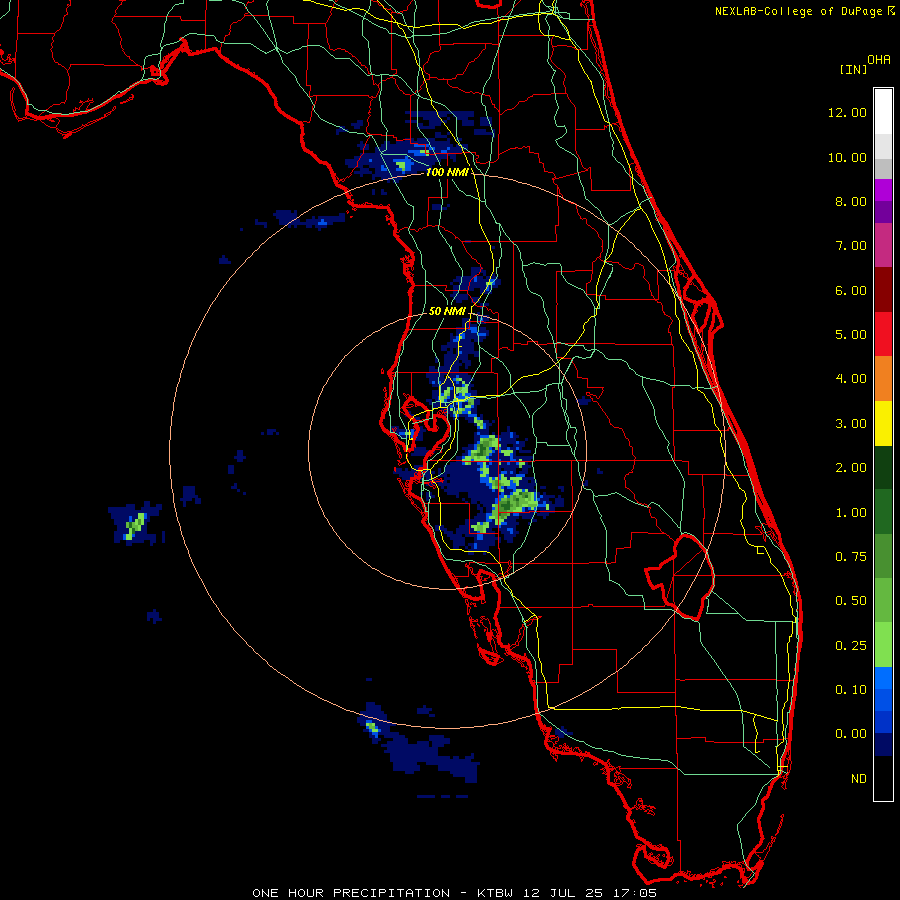The height and width of the screenshot is (900, 900).
Task: Click the dark red color band in legend
Action: pyautogui.click(x=883, y=290)
